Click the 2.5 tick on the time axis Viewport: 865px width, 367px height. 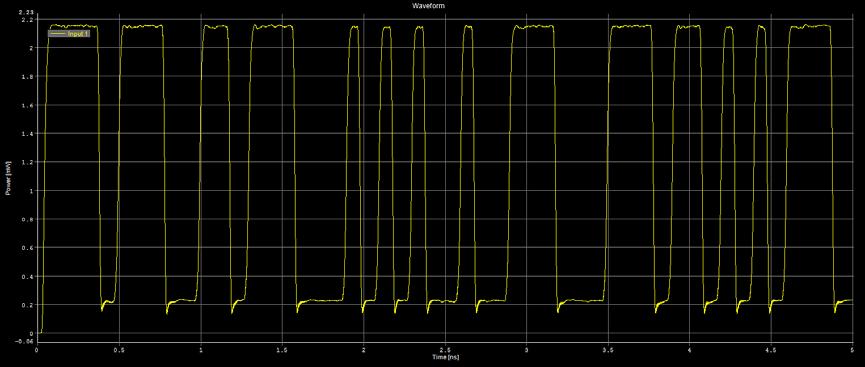445,350
